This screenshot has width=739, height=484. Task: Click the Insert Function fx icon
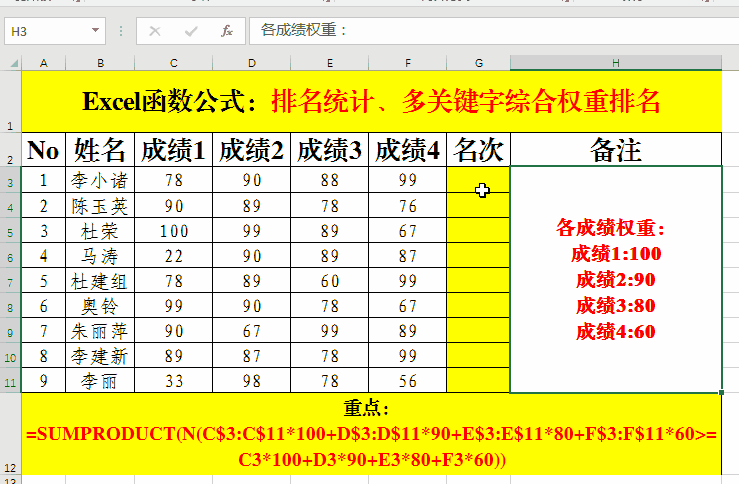click(227, 31)
